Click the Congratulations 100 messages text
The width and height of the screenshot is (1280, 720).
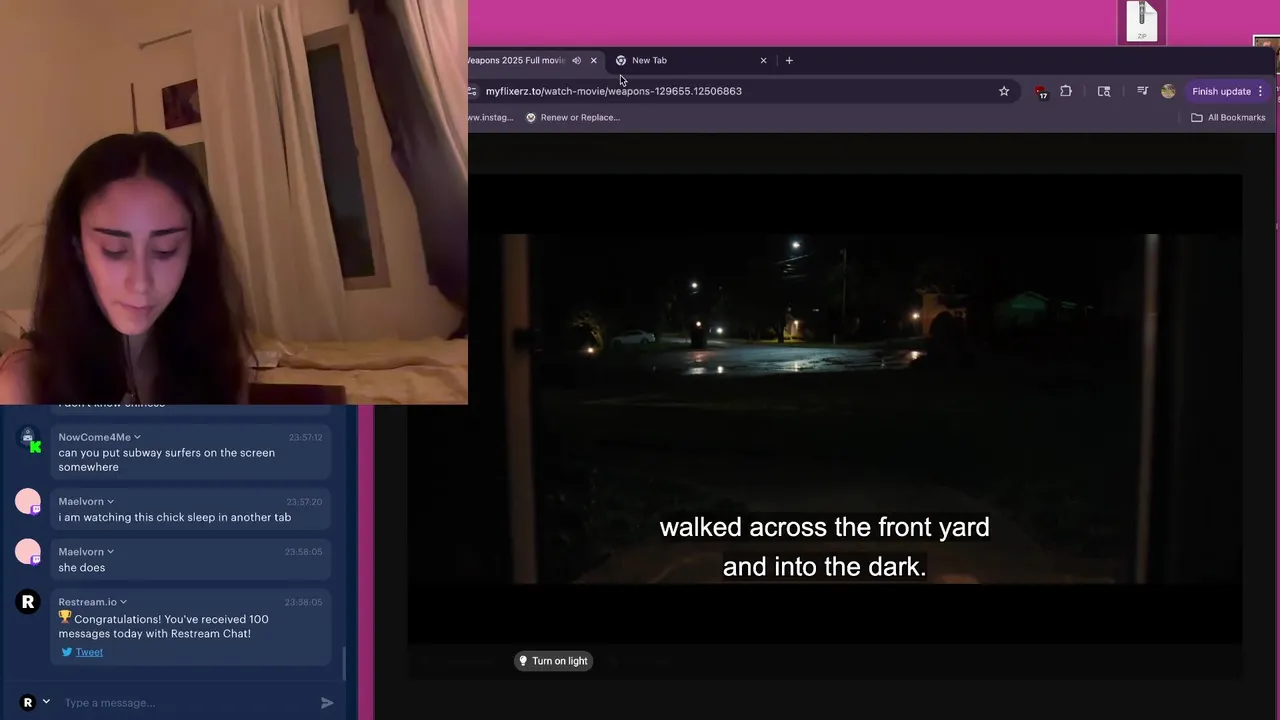(163, 626)
